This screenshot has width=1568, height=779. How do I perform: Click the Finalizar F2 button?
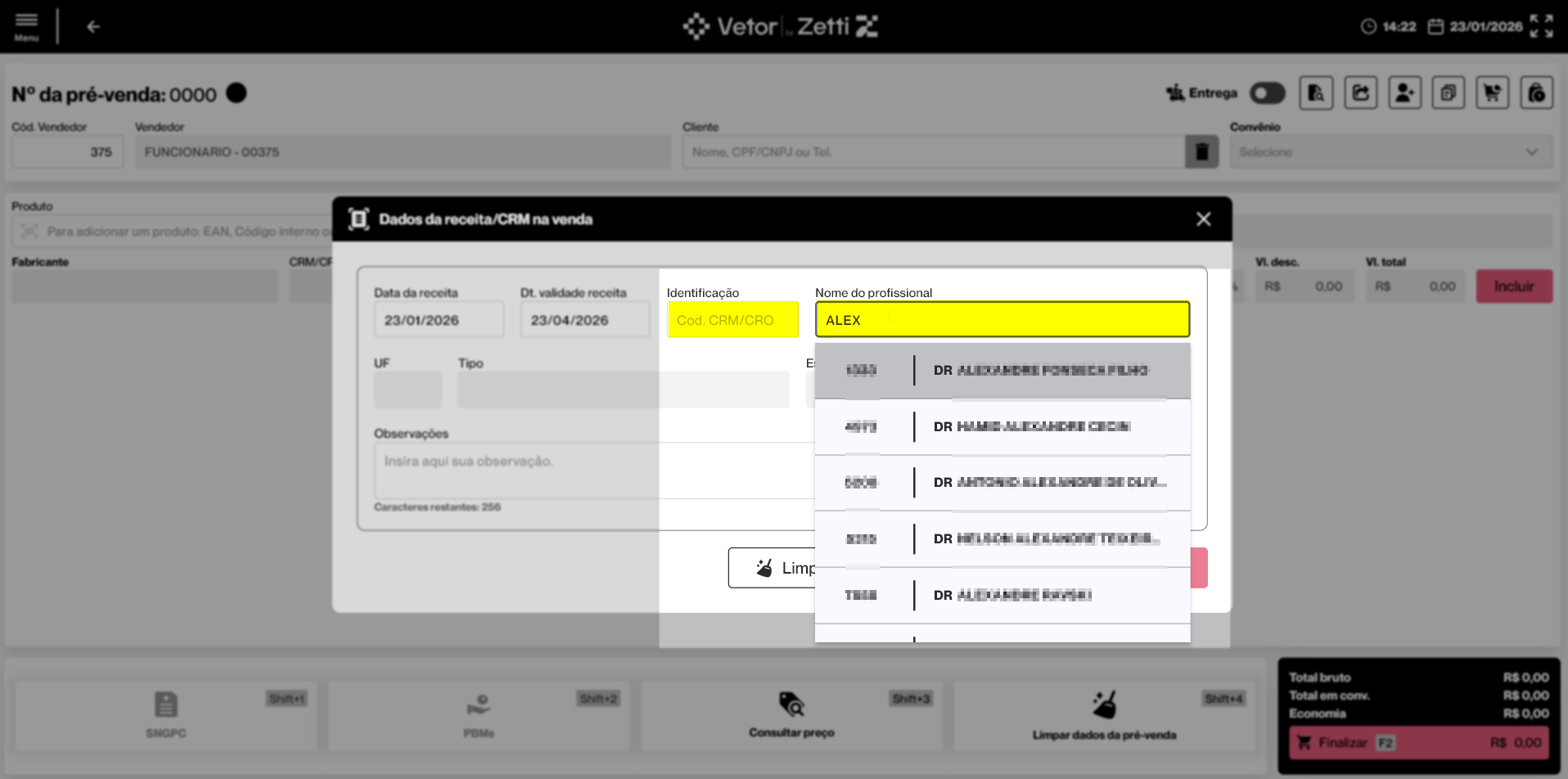click(1419, 743)
